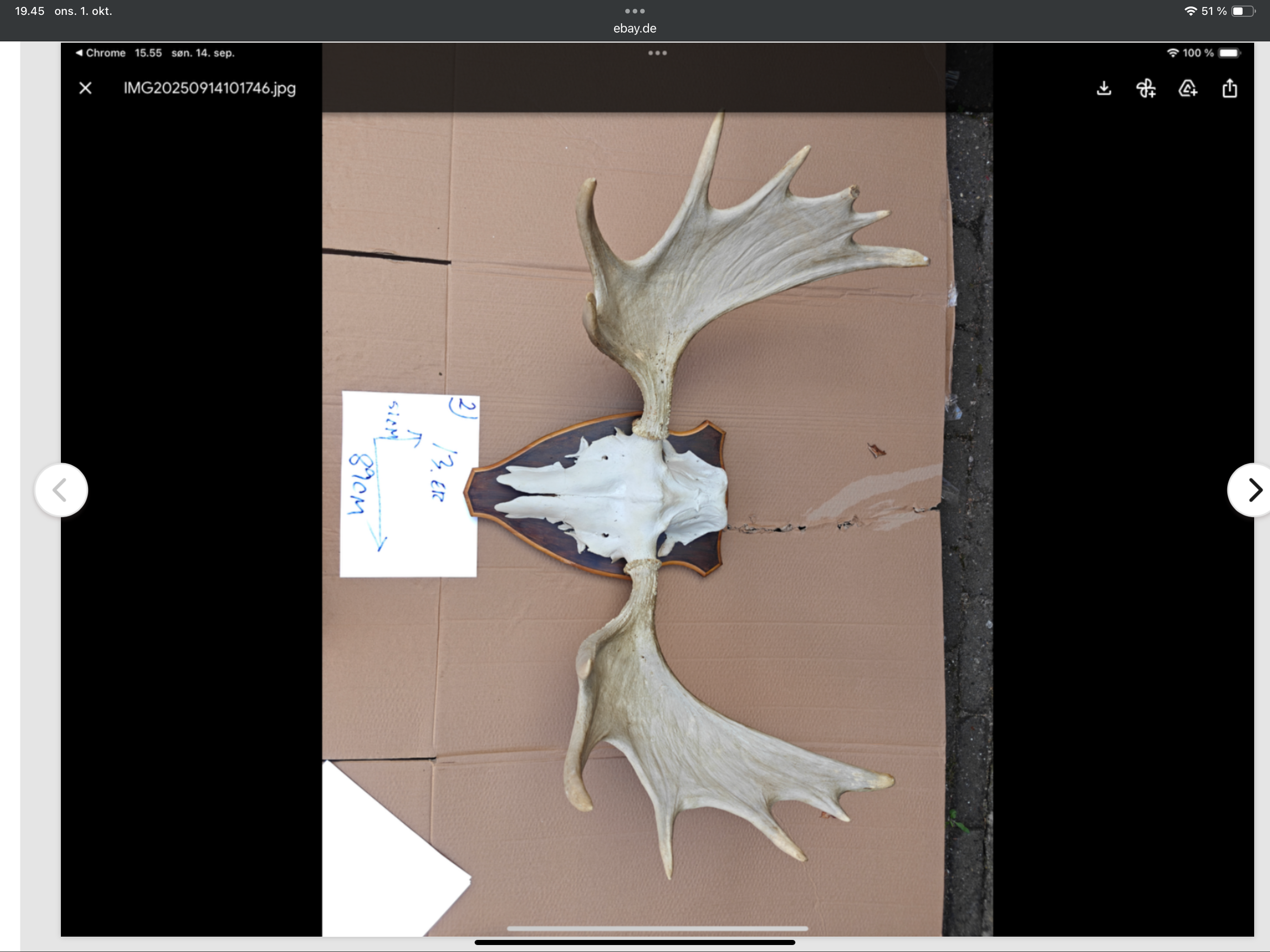This screenshot has width=1270, height=952.
Task: Tap the share icon in the viewer toolbar
Action: pyautogui.click(x=1229, y=88)
